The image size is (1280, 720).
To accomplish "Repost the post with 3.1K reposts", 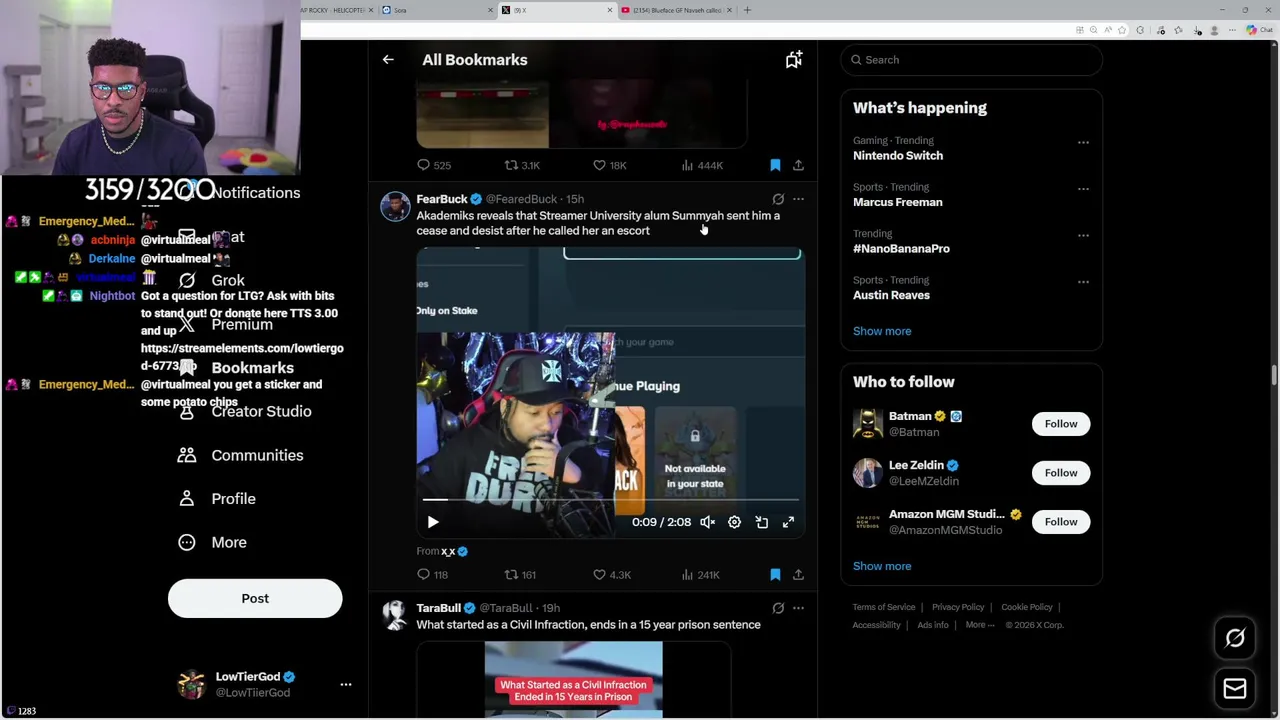I will click(x=522, y=165).
